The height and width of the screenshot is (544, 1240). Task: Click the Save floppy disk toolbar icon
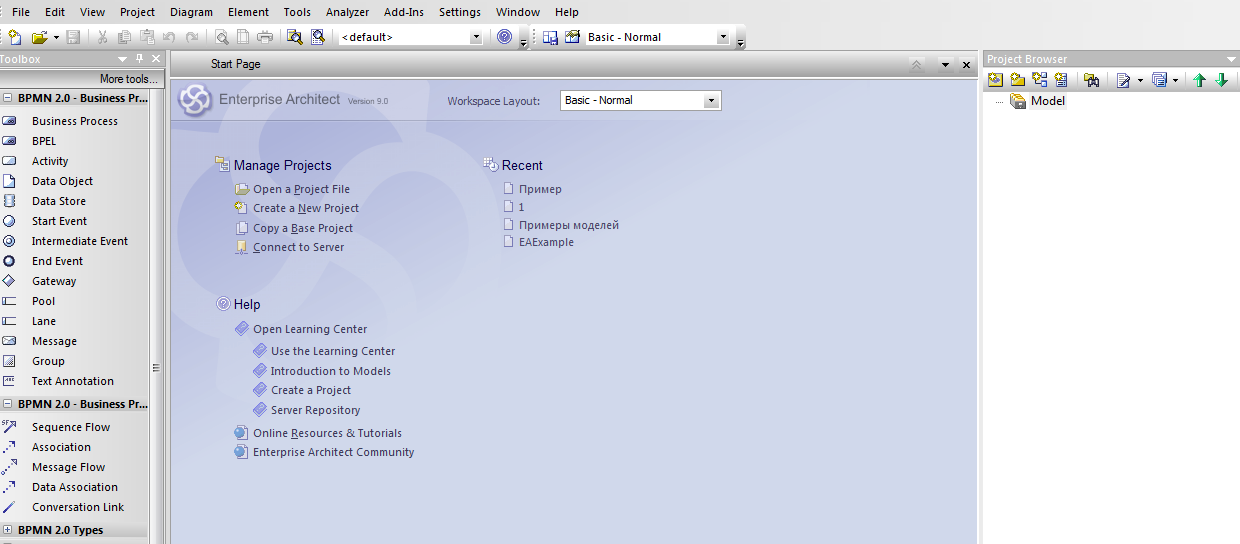[73, 37]
